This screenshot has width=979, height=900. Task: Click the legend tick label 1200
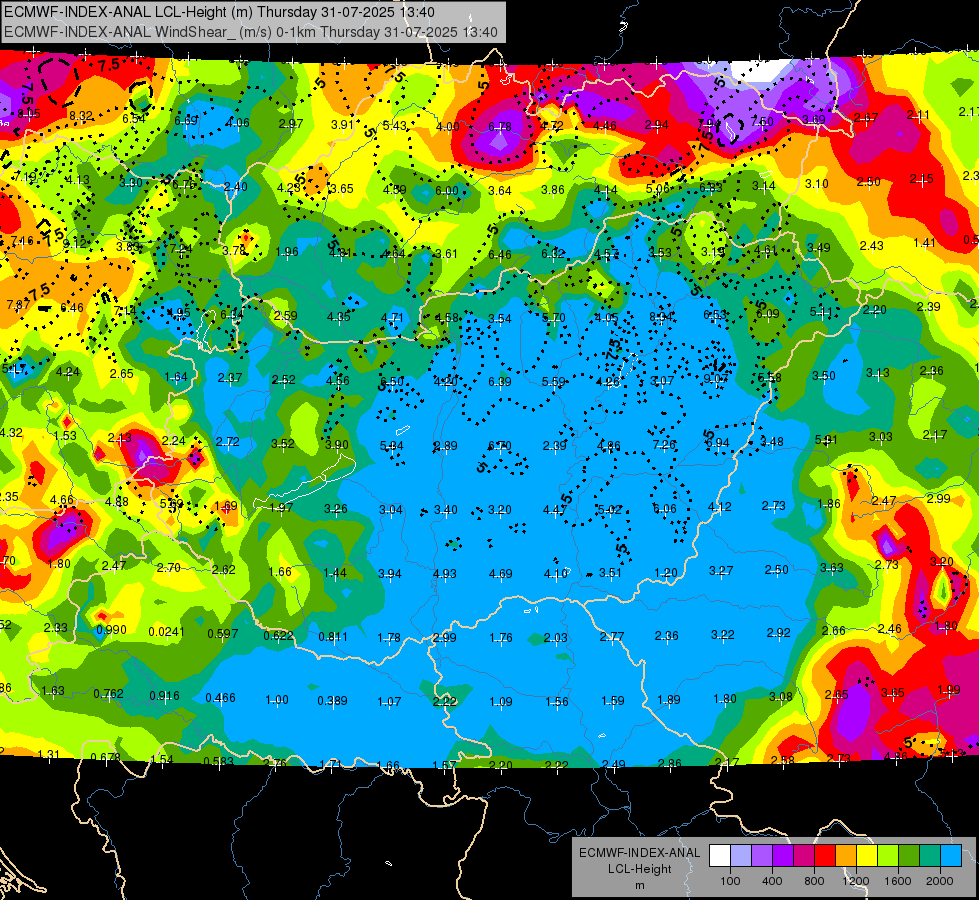[856, 881]
